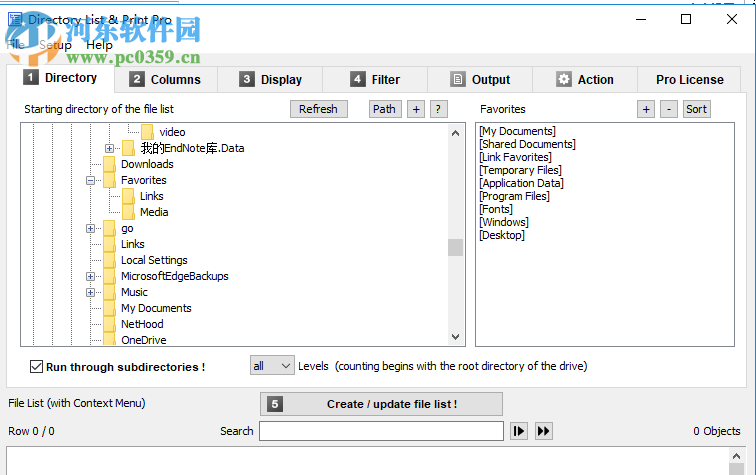This screenshot has width=756, height=475.
Task: Click the directory tree scrollbar thumb
Action: pos(455,247)
